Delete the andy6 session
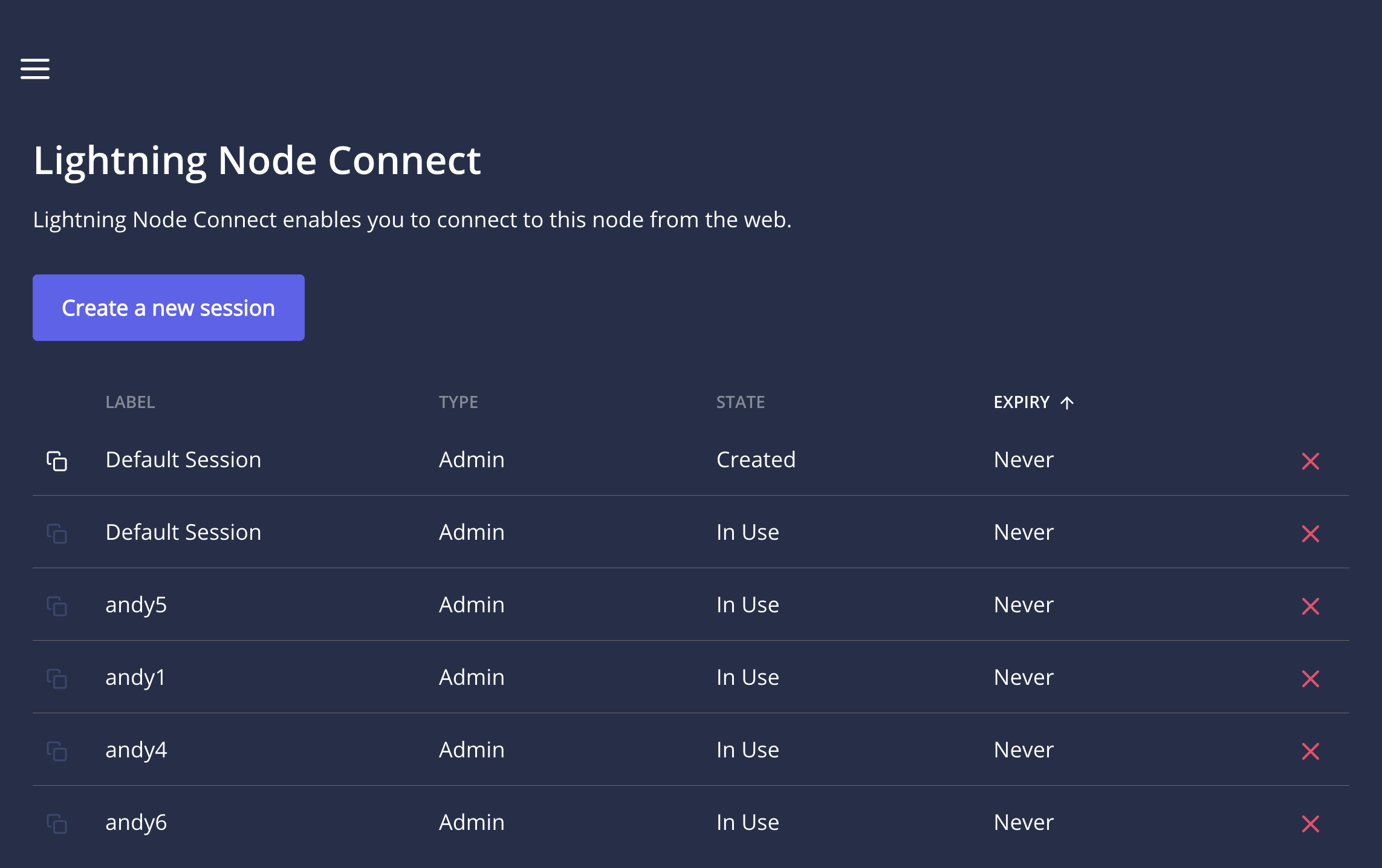Screen dimensions: 1382x868 1310,824
